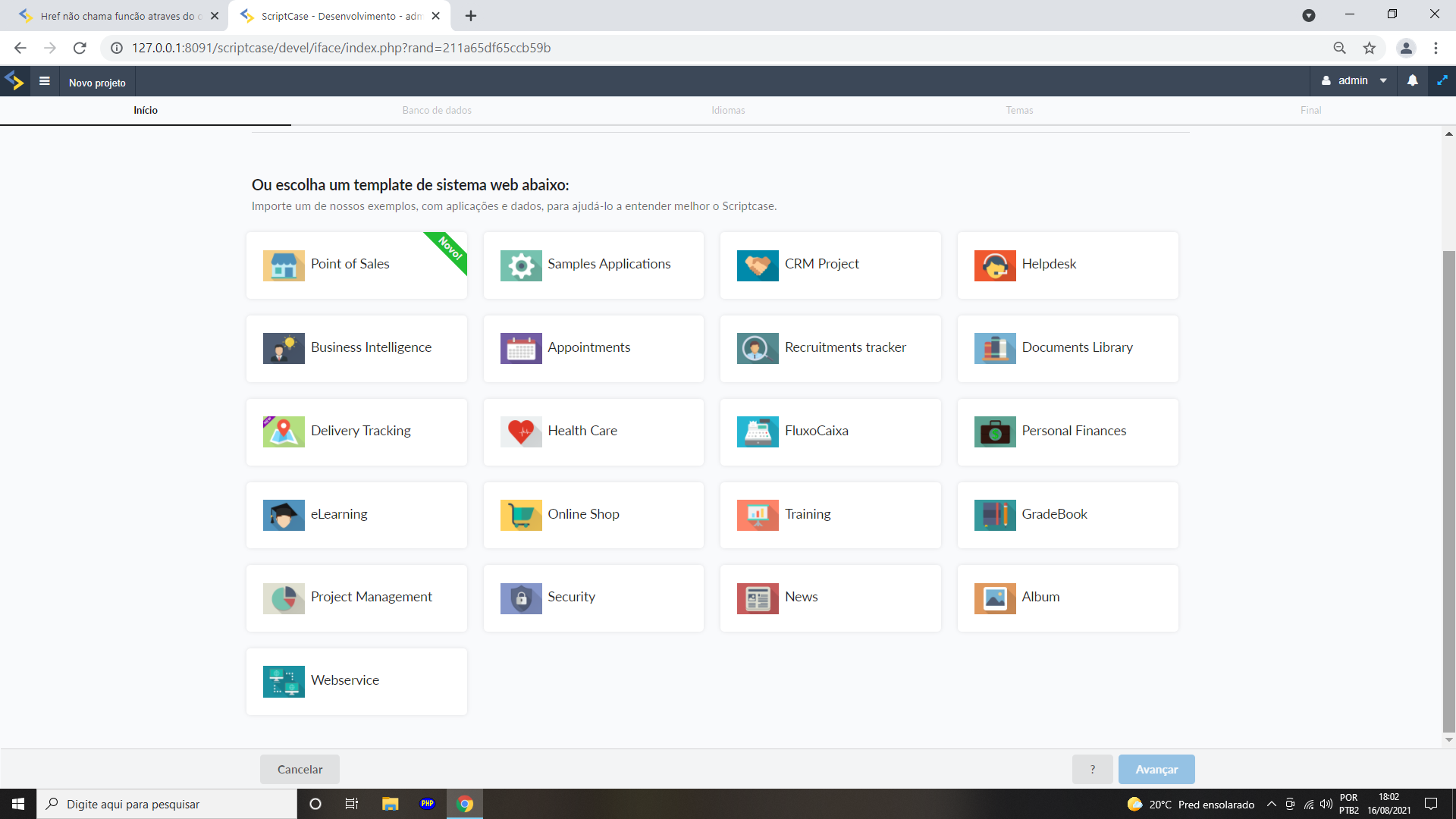Open the browser zoom magnifier icon
This screenshot has width=1456, height=819.
coord(1339,48)
